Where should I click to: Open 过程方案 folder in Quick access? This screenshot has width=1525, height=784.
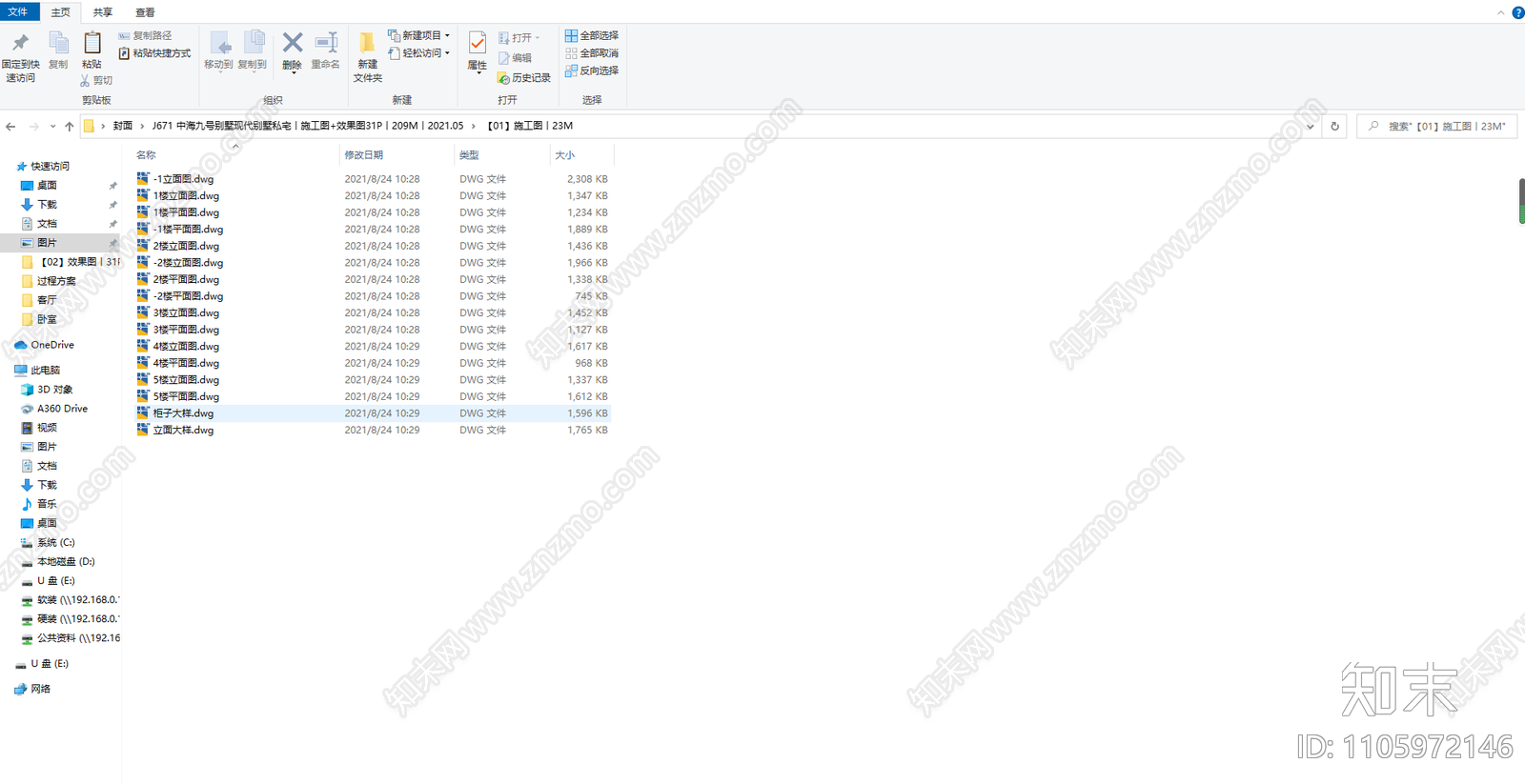[x=48, y=281]
